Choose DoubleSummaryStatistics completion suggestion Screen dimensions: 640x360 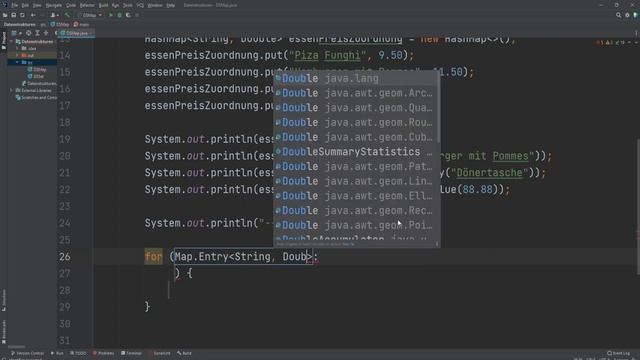point(355,152)
